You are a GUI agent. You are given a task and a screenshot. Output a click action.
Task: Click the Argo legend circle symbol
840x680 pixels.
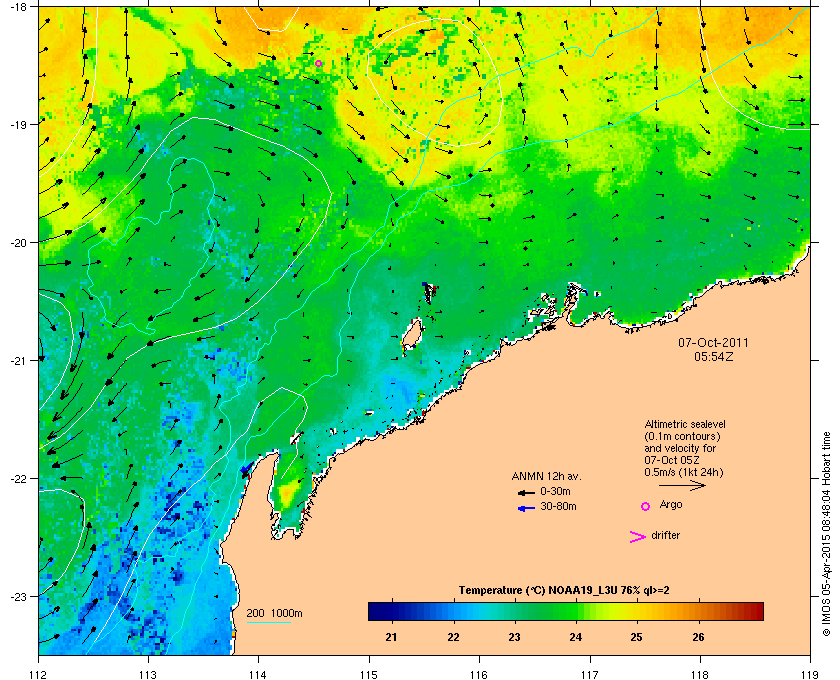(646, 506)
